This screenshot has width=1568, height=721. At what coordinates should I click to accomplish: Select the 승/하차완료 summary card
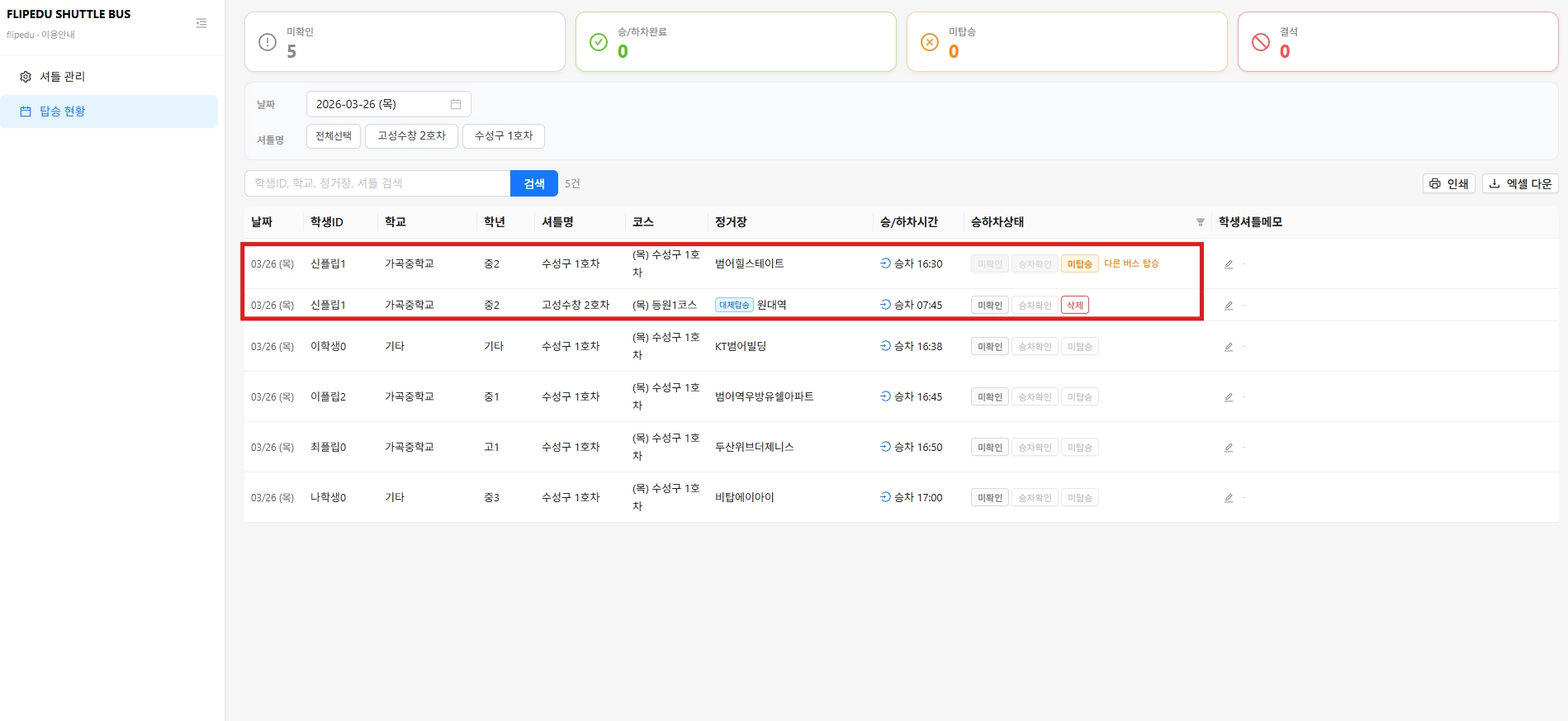(x=736, y=41)
